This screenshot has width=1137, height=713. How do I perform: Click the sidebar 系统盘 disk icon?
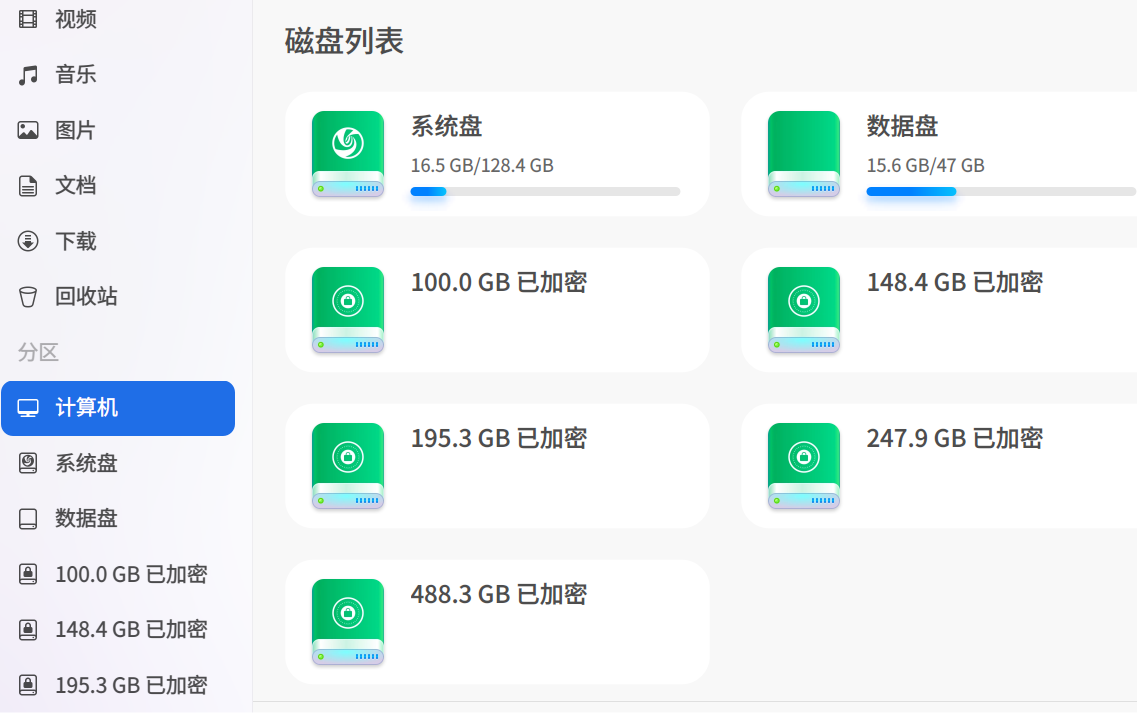click(x=28, y=463)
